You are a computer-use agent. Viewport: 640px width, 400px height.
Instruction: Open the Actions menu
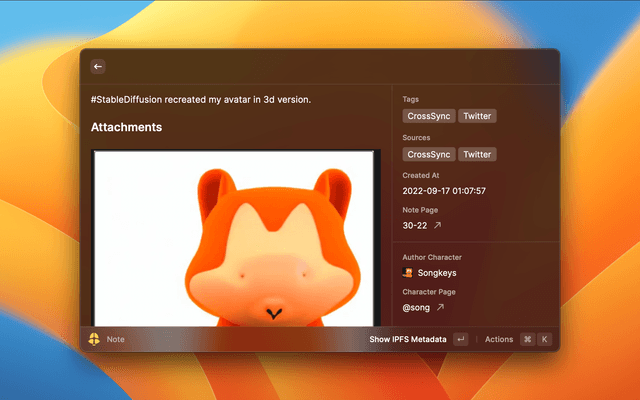point(499,339)
